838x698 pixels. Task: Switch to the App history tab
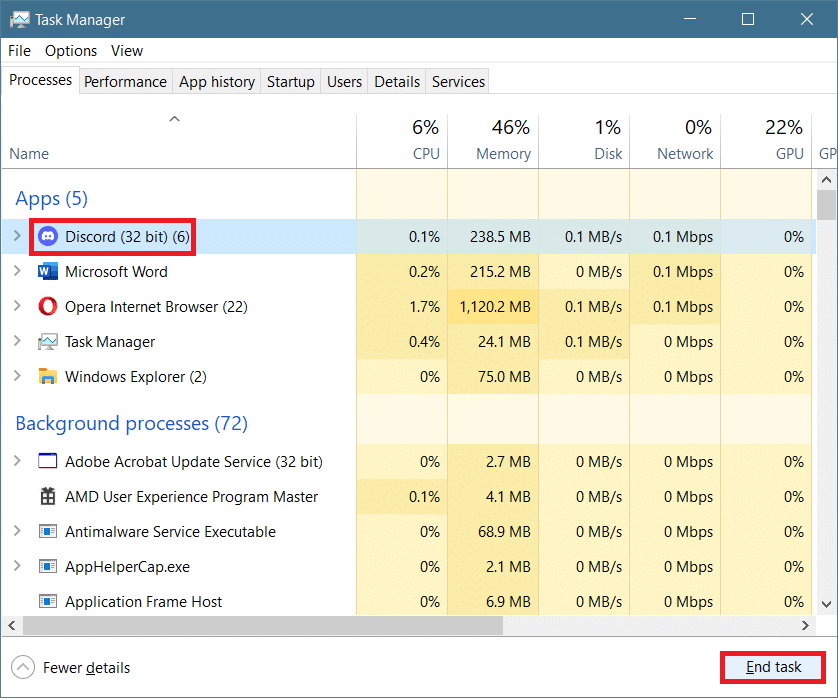pyautogui.click(x=216, y=82)
